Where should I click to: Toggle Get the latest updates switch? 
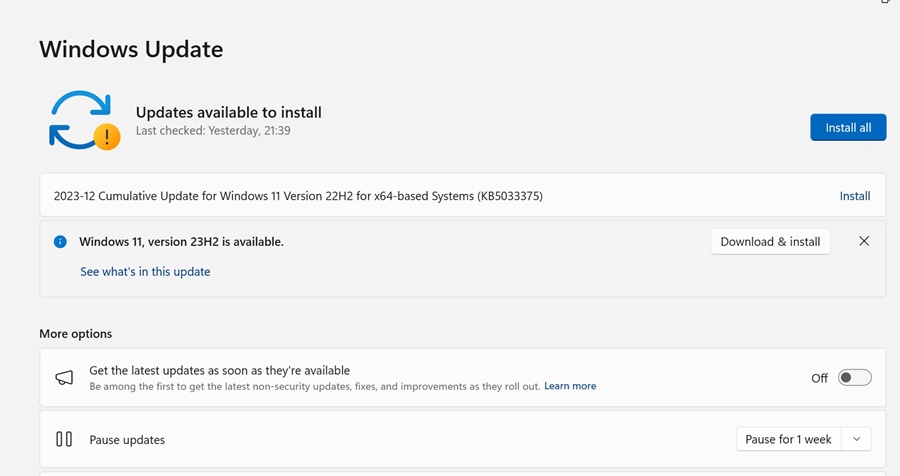(x=855, y=378)
